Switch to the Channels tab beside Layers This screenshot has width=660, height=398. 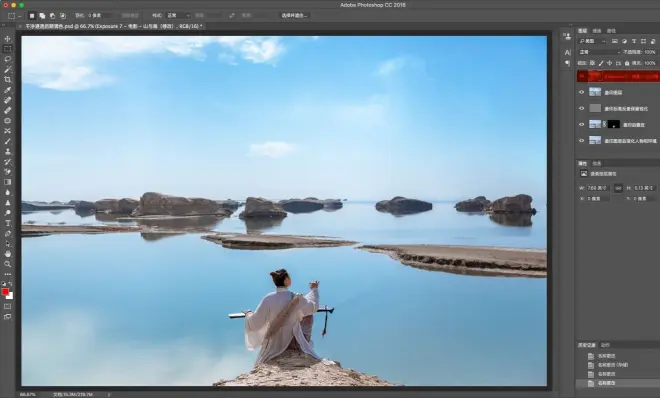597,31
